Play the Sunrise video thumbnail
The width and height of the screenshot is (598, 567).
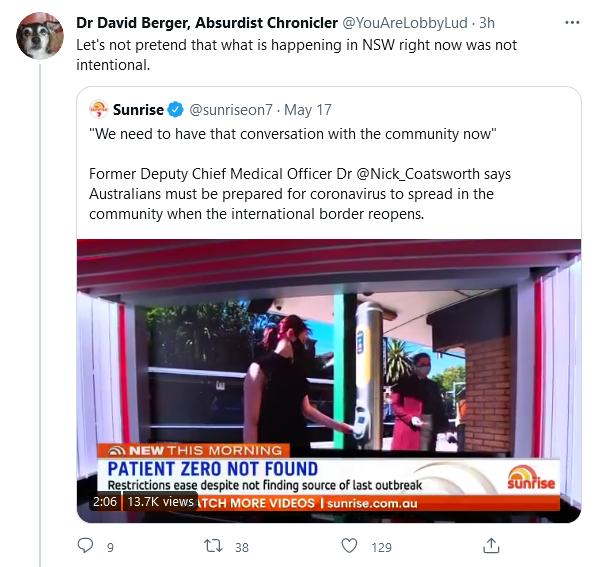(329, 381)
